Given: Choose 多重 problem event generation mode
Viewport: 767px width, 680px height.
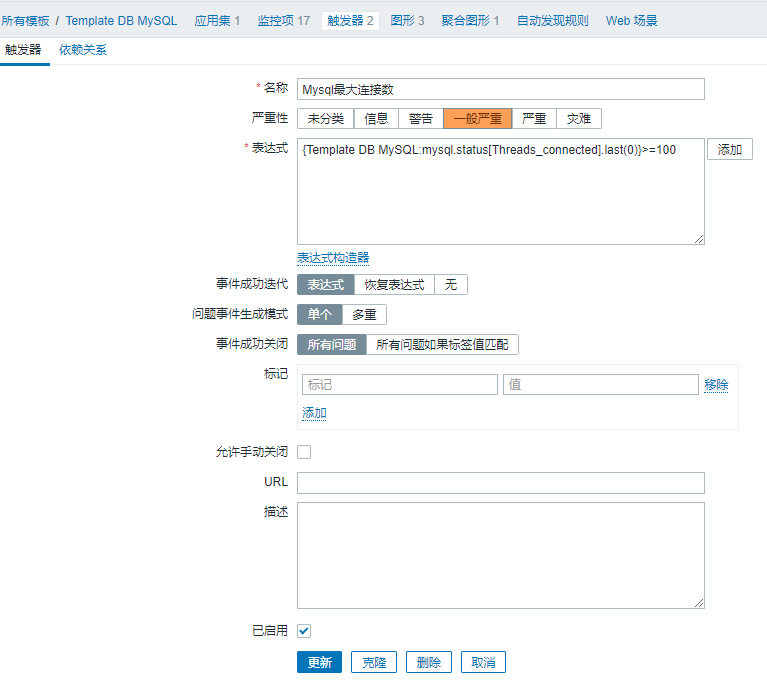Looking at the screenshot, I should 364,315.
